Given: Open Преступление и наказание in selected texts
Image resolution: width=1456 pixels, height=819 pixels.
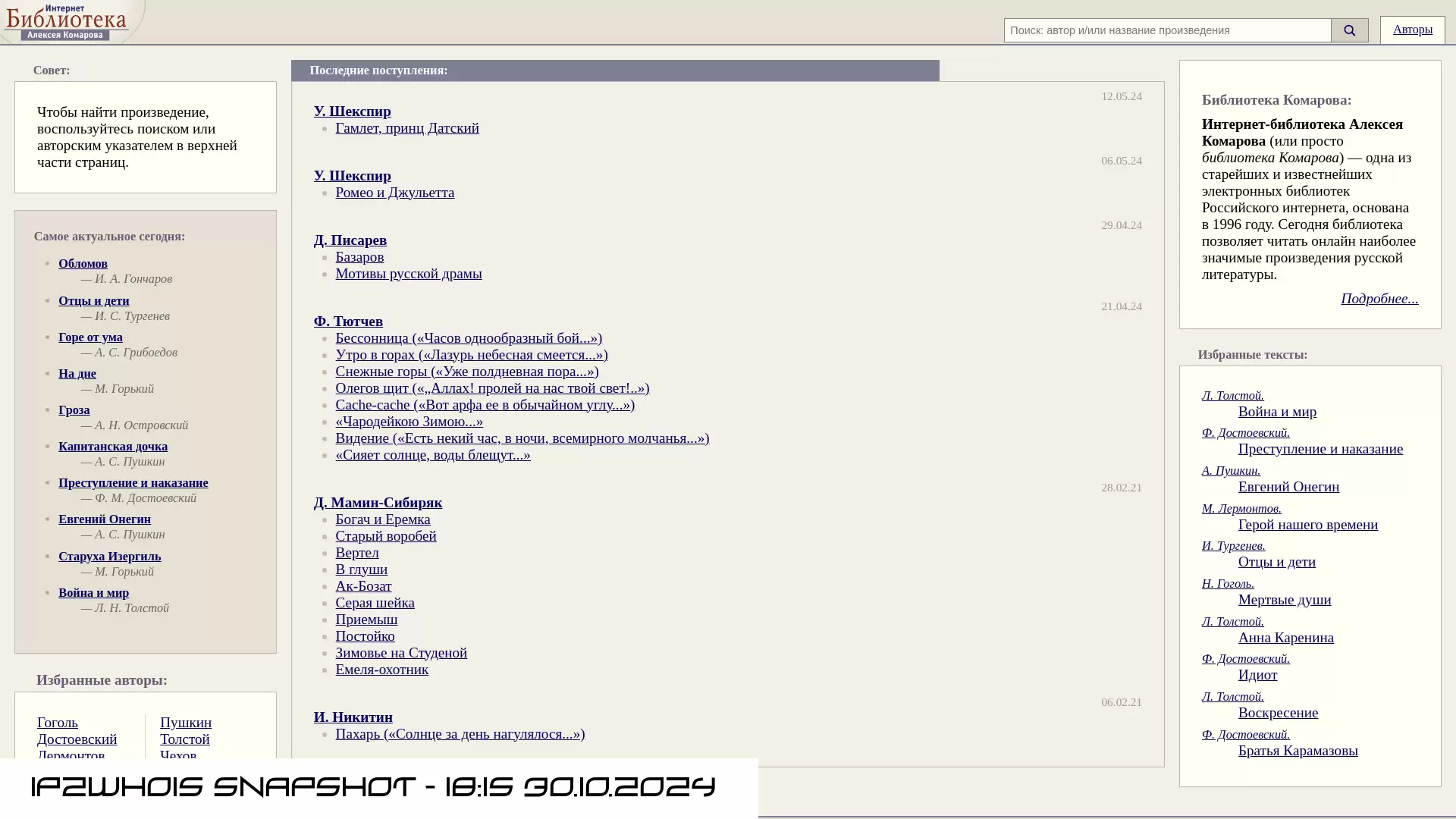Looking at the screenshot, I should pos(1320,449).
